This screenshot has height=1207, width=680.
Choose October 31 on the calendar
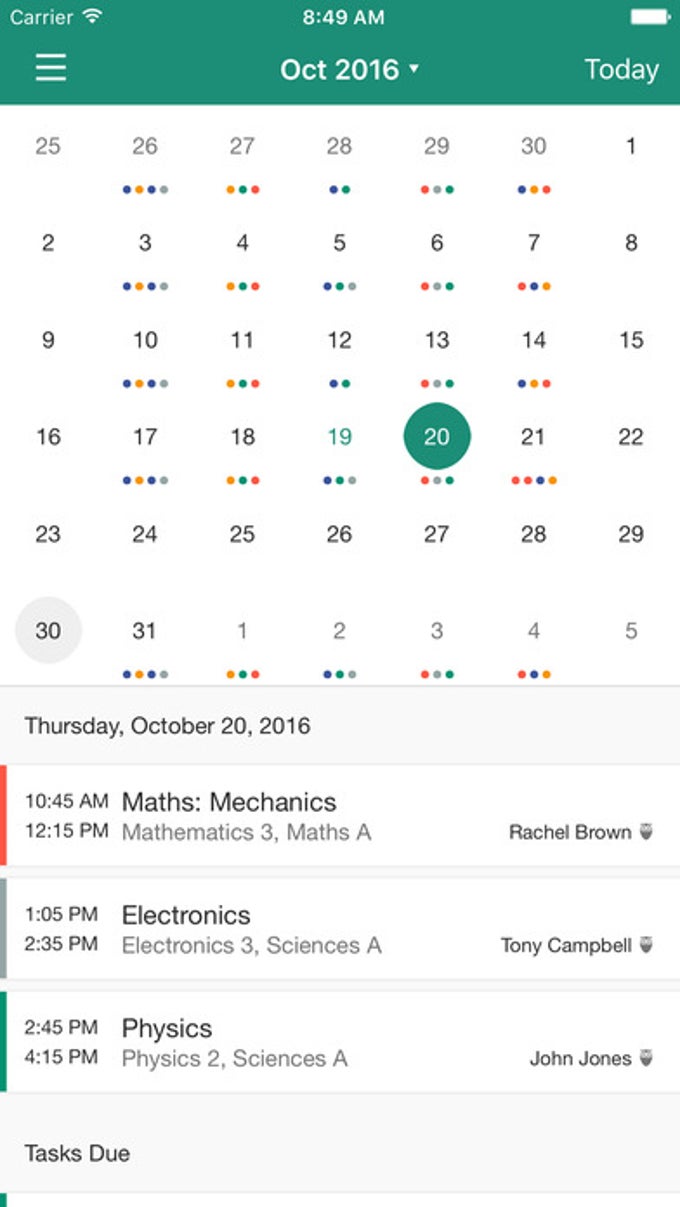[145, 631]
